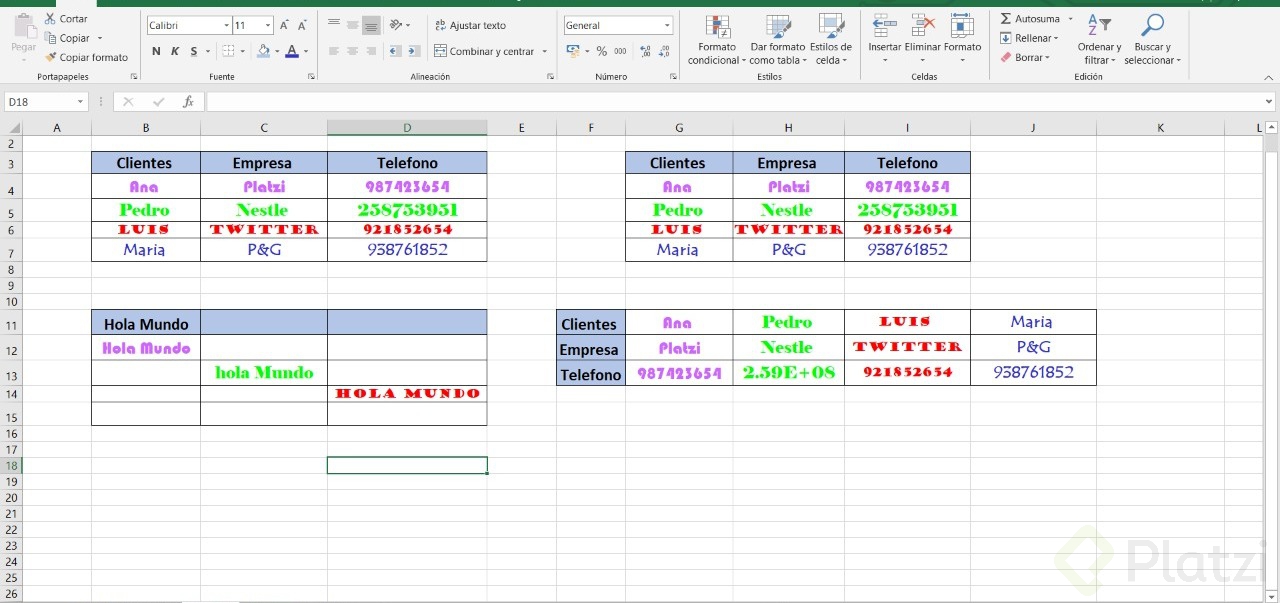Collapse the ribbon with the caret
Image resolution: width=1280 pixels, height=603 pixels.
[1267, 76]
